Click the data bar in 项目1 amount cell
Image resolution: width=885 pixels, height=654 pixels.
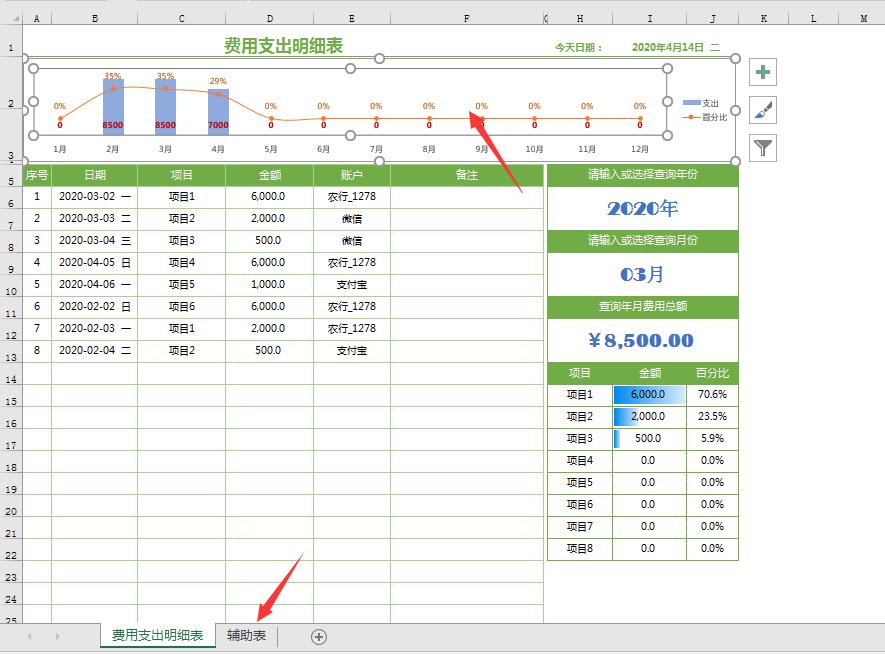pyautogui.click(x=630, y=394)
